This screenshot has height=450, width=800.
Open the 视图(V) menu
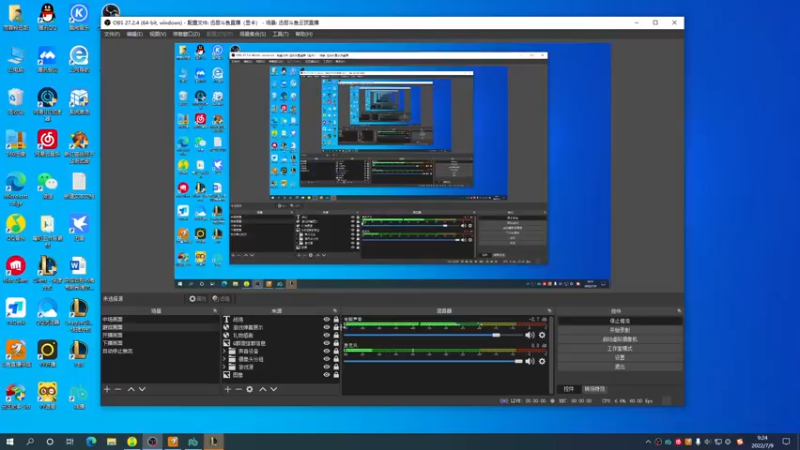coord(158,34)
